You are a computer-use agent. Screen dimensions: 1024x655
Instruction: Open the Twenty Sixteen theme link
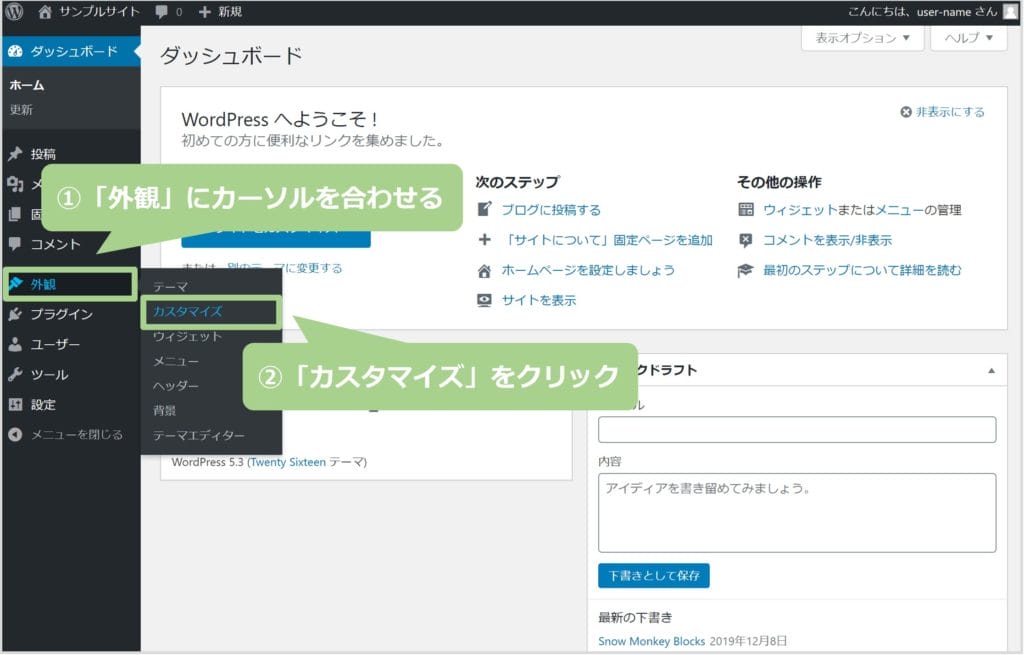288,462
